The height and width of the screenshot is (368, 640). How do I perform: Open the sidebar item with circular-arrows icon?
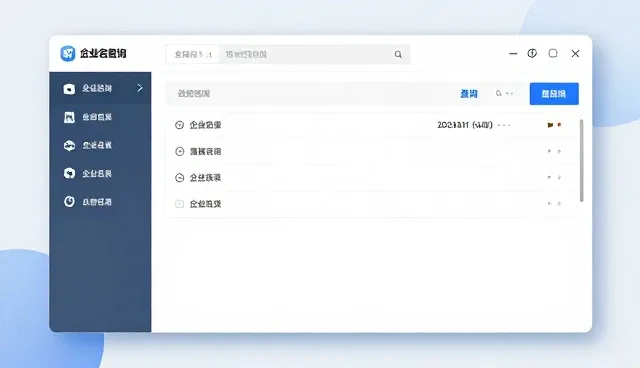click(x=100, y=173)
